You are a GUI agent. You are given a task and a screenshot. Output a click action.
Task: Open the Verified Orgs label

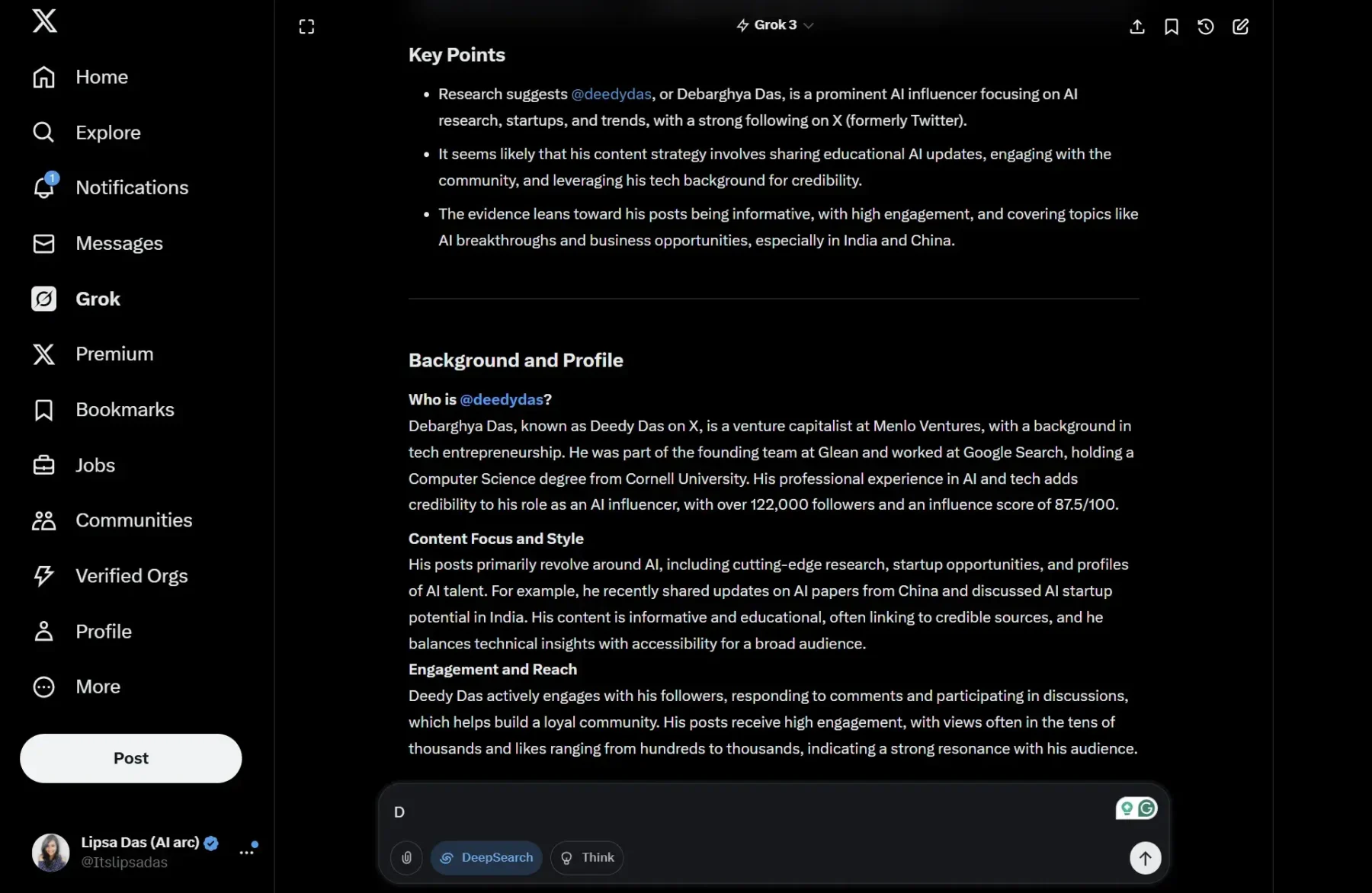pos(132,576)
